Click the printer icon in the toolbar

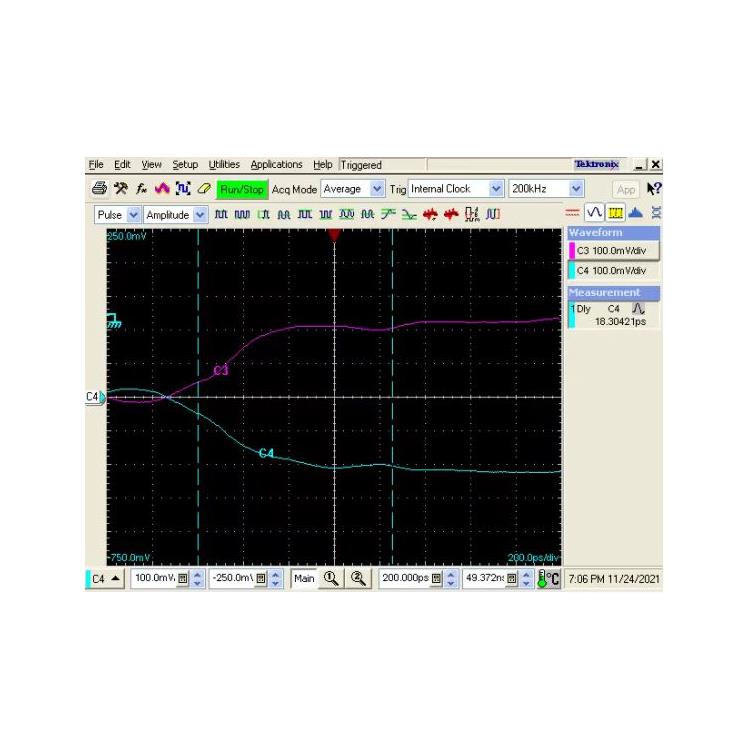(99, 188)
